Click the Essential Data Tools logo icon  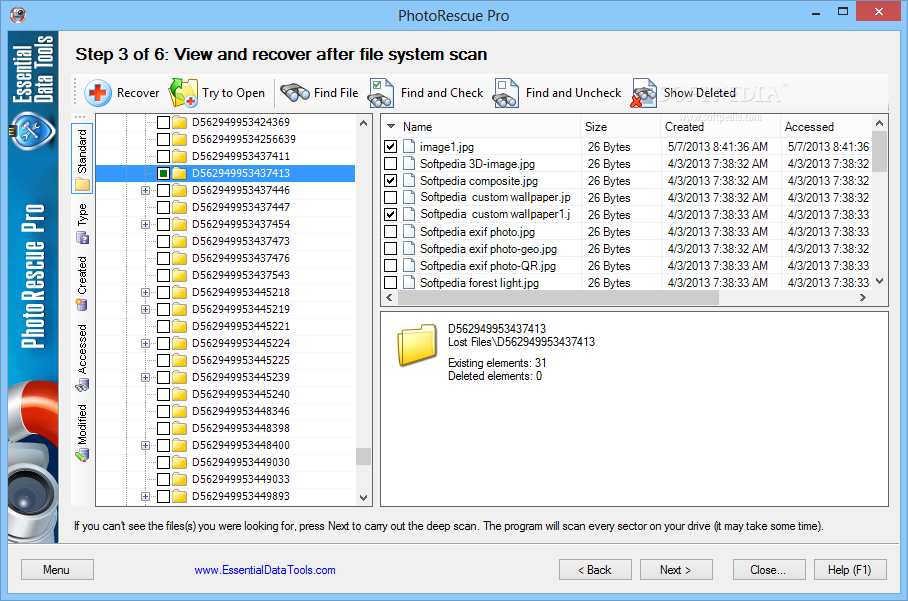click(x=32, y=131)
